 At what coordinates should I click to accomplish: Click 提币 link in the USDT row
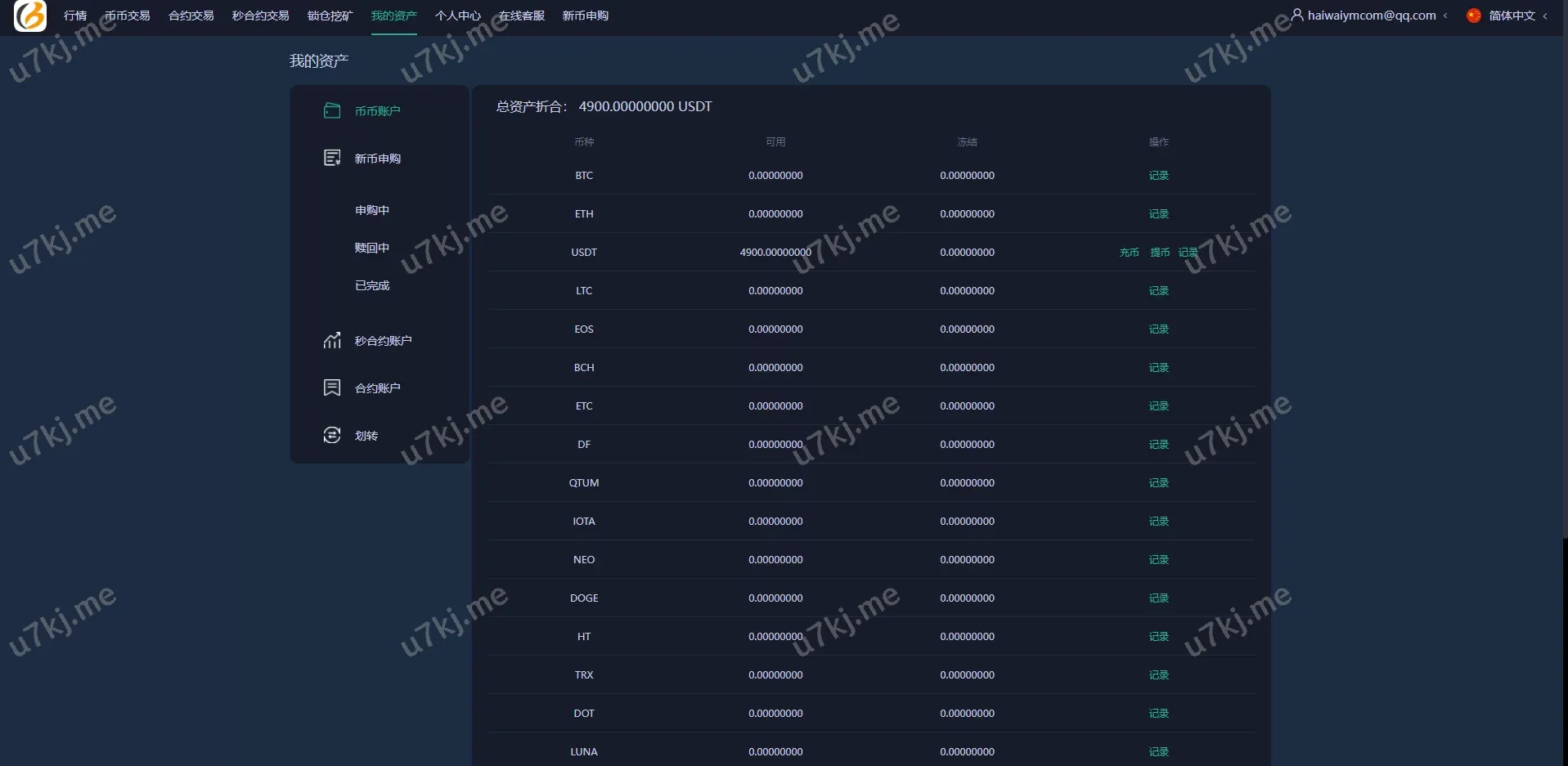pos(1160,253)
